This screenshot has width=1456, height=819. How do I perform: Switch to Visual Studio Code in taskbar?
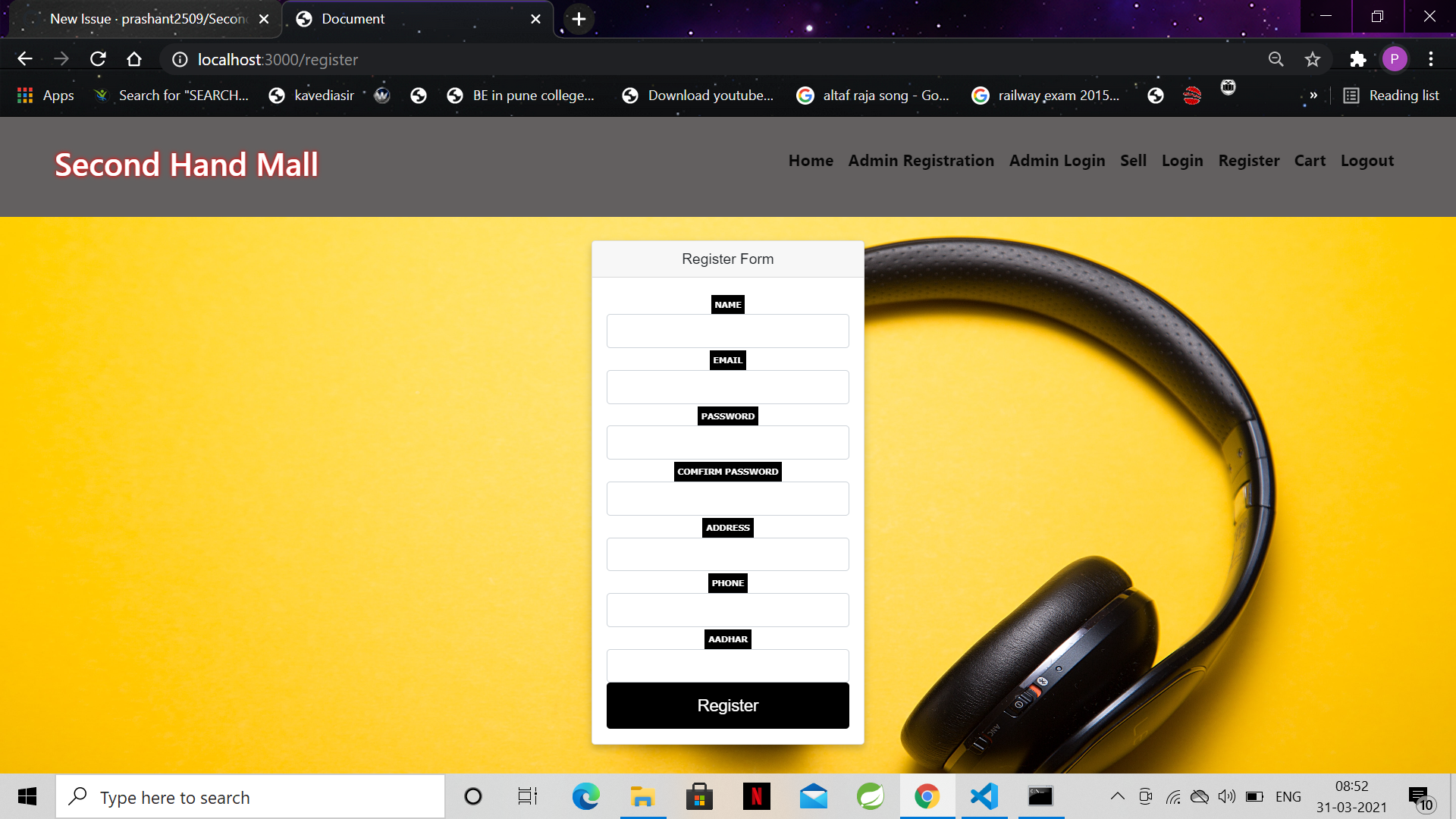[x=984, y=796]
